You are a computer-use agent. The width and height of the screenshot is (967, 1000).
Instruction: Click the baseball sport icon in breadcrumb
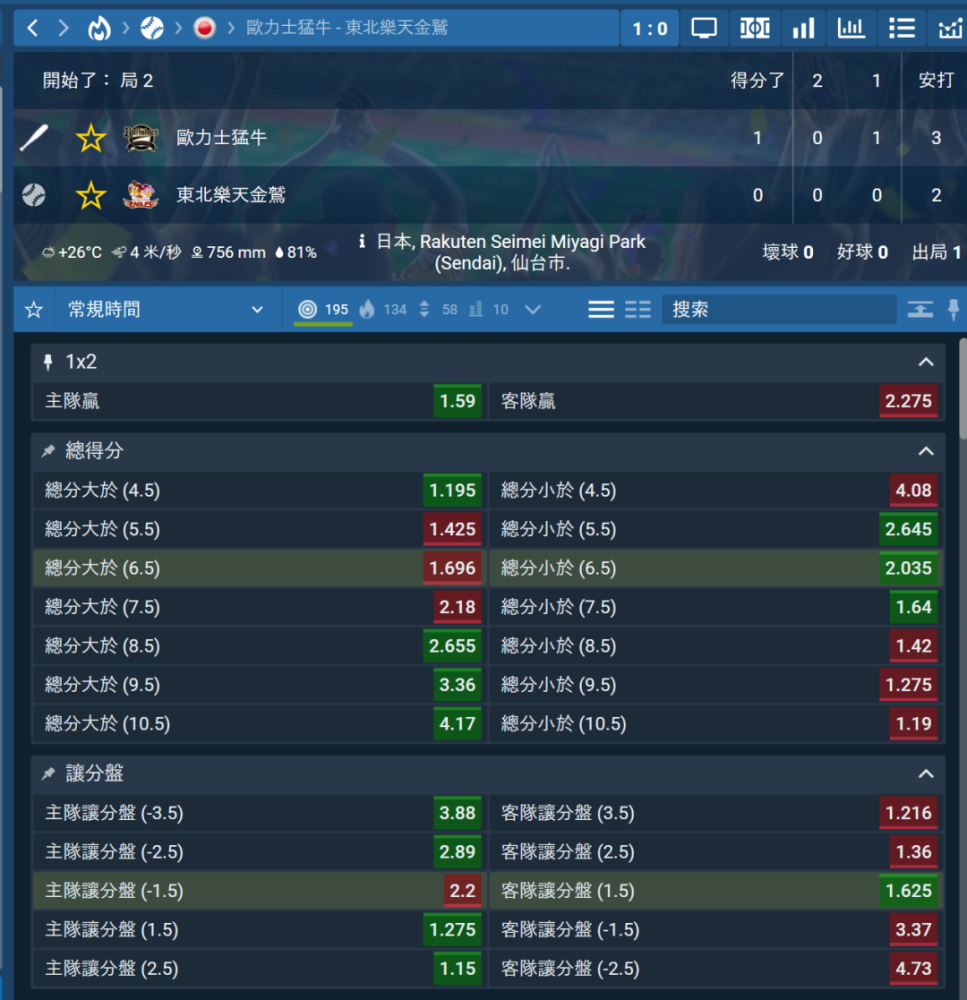(x=152, y=28)
